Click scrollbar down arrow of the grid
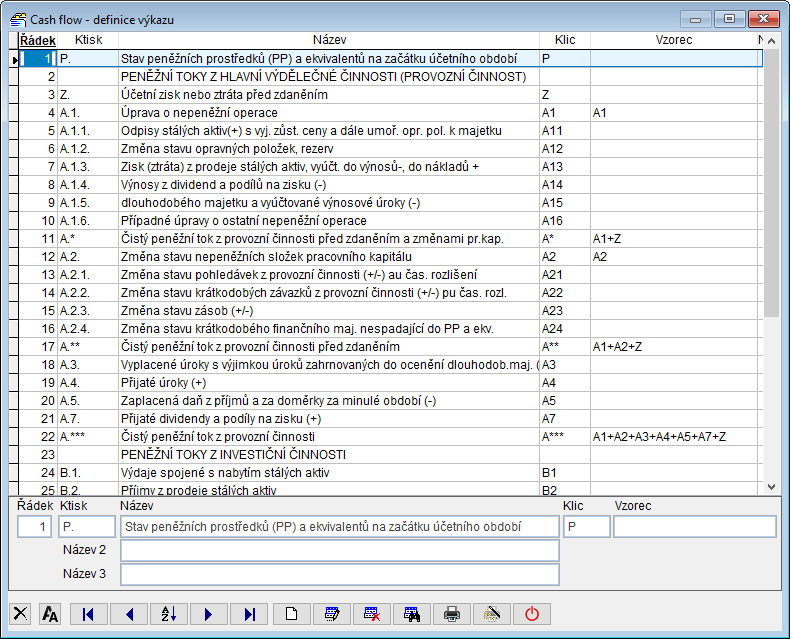This screenshot has height=639, width=790. point(771,486)
